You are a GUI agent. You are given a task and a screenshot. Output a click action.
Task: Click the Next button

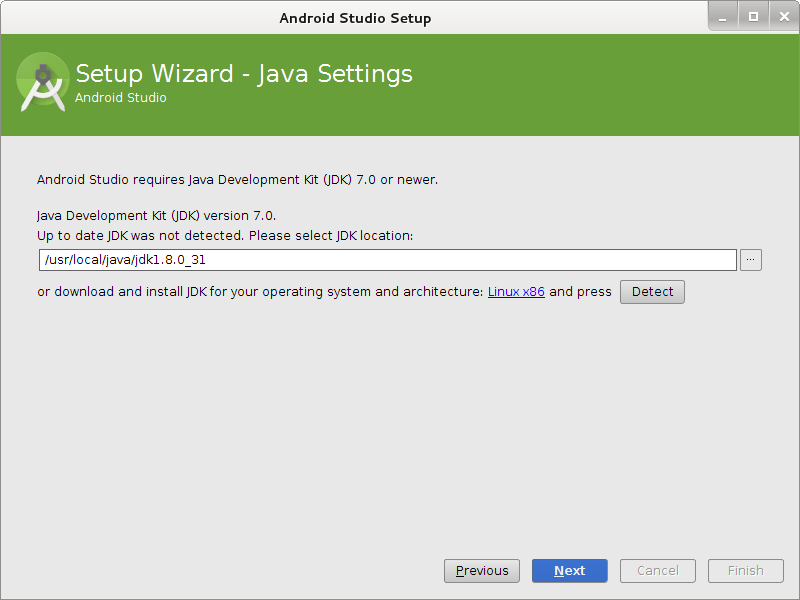(x=569, y=570)
